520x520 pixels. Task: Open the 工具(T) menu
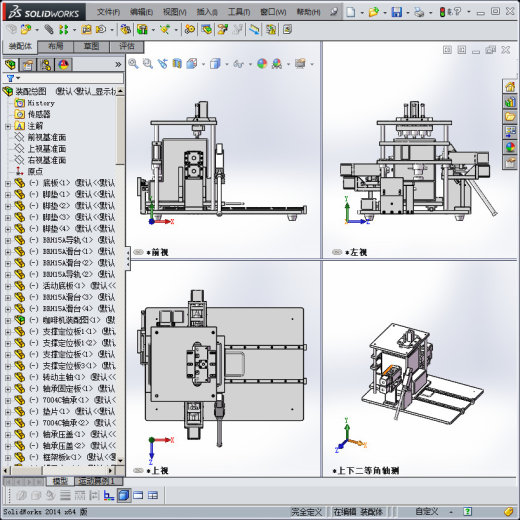(x=239, y=12)
